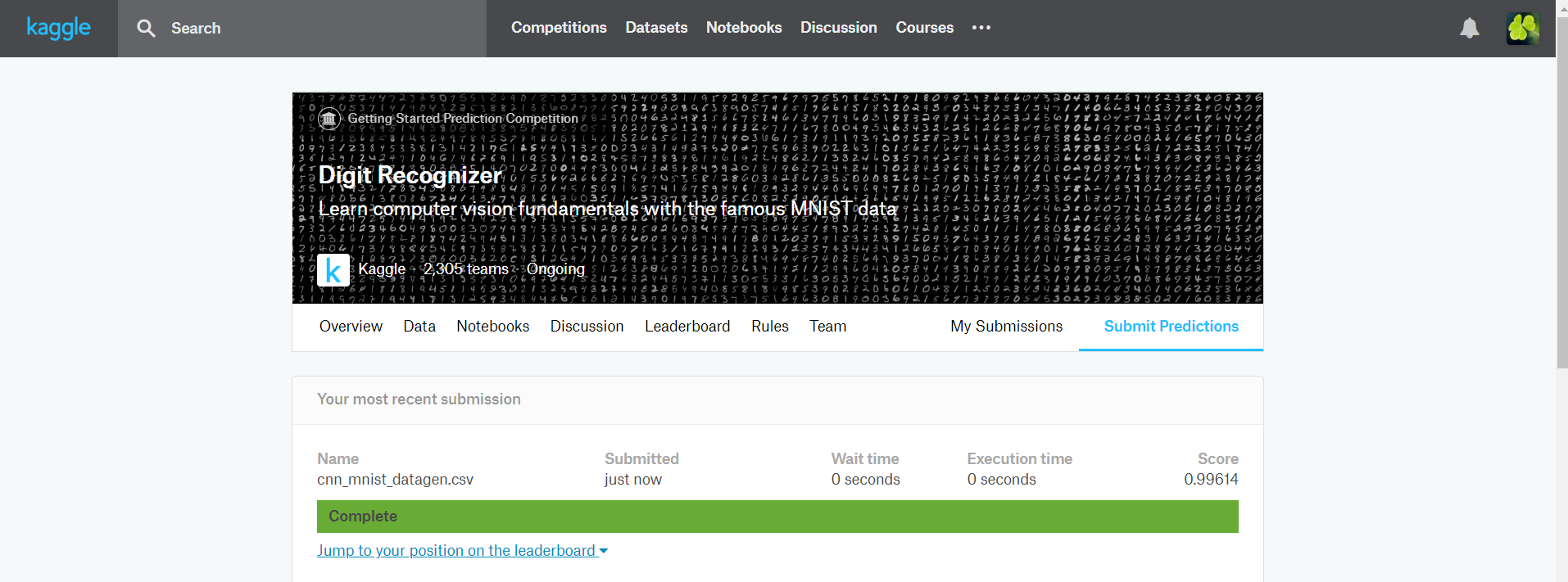Image resolution: width=1568 pixels, height=582 pixels.
Task: Switch to the Leaderboard tab
Action: [x=687, y=327]
